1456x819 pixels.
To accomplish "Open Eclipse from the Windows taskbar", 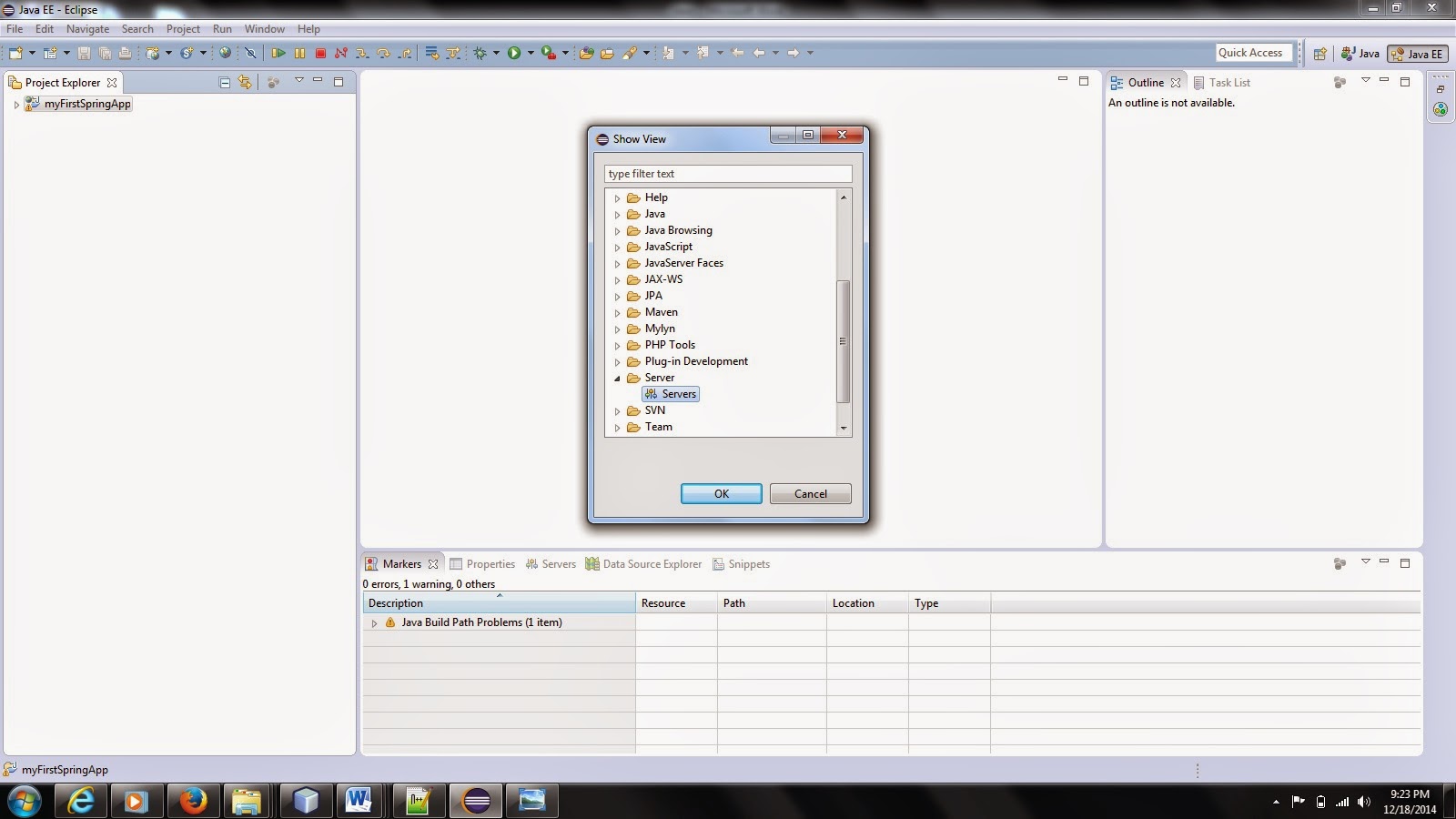I will tap(475, 802).
